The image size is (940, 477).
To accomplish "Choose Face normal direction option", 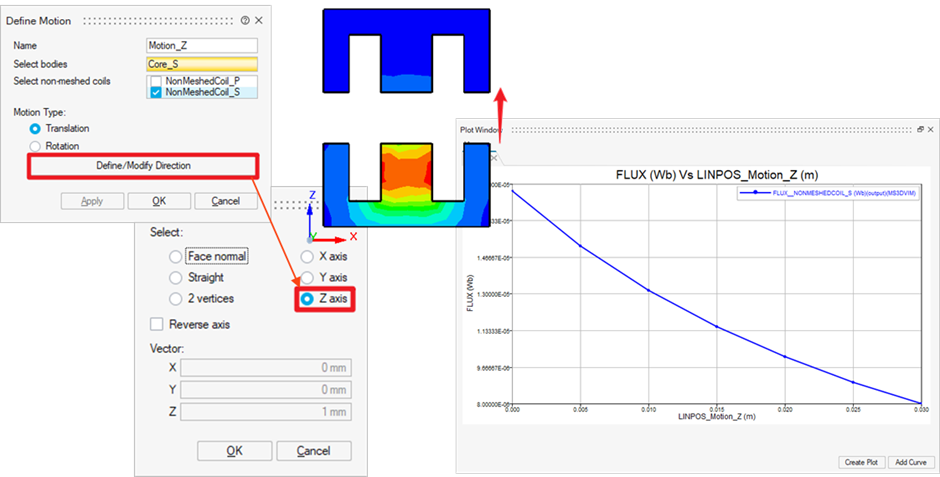I will (175, 256).
